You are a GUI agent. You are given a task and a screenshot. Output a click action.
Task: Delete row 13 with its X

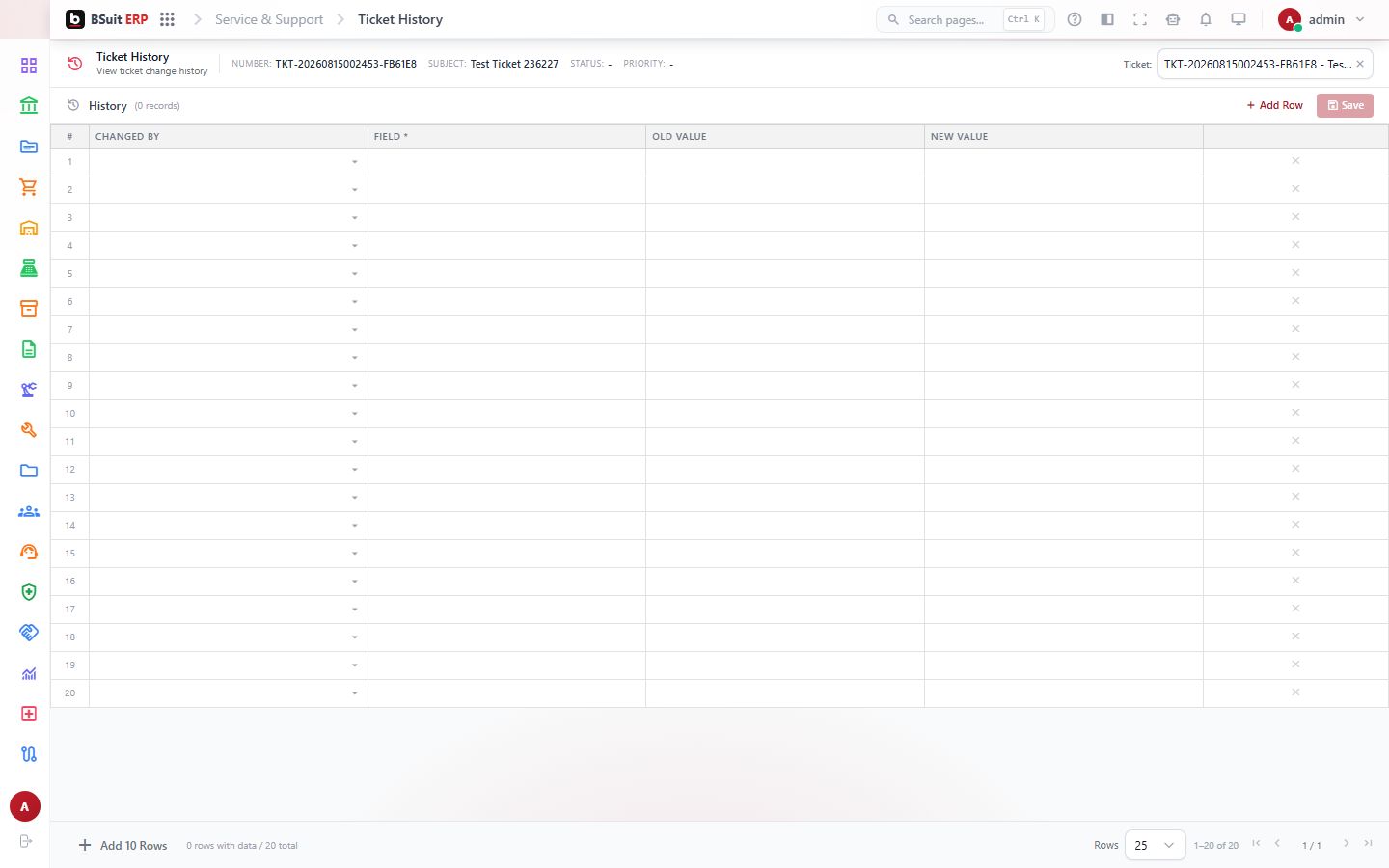point(1295,497)
